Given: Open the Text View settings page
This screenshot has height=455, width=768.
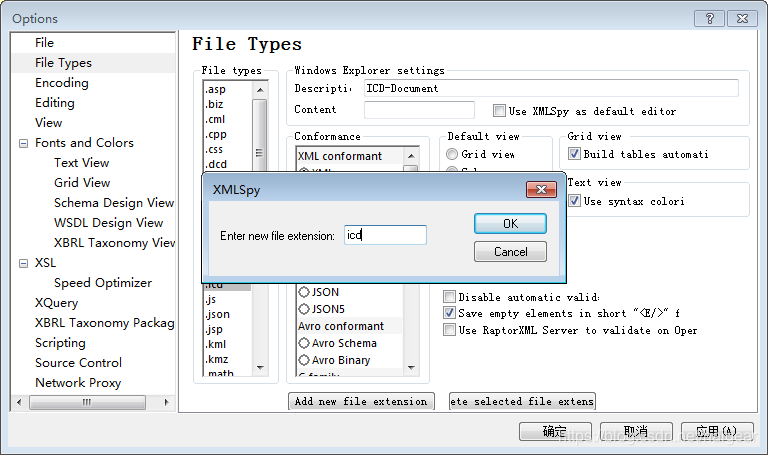Looking at the screenshot, I should pos(81,163).
